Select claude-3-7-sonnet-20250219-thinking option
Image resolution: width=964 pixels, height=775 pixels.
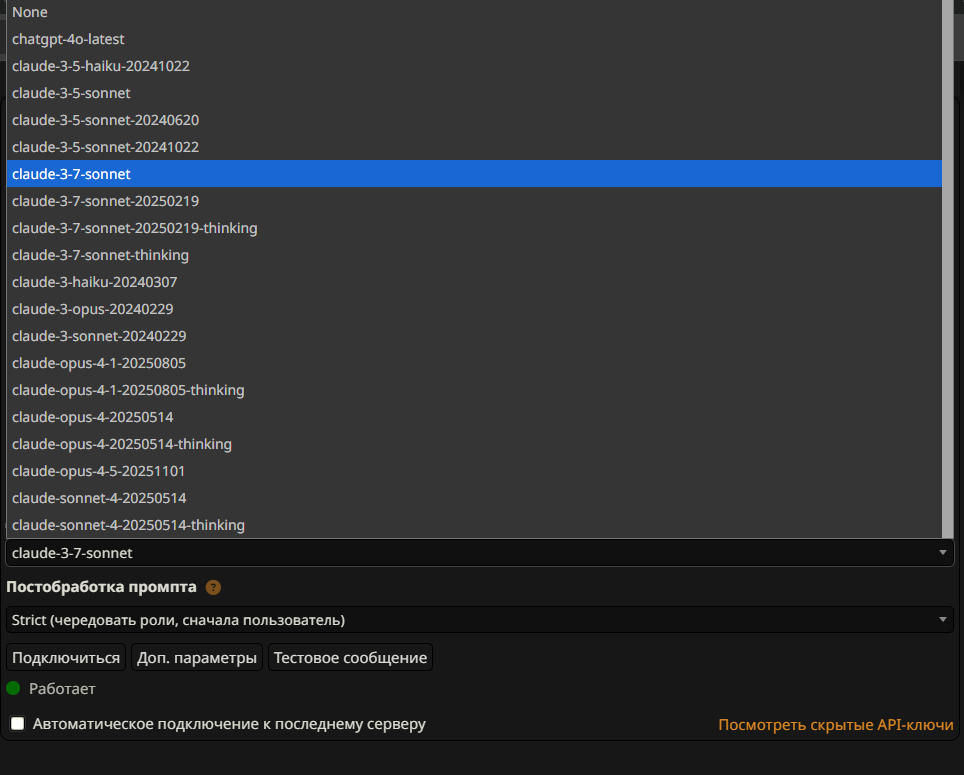pos(134,228)
